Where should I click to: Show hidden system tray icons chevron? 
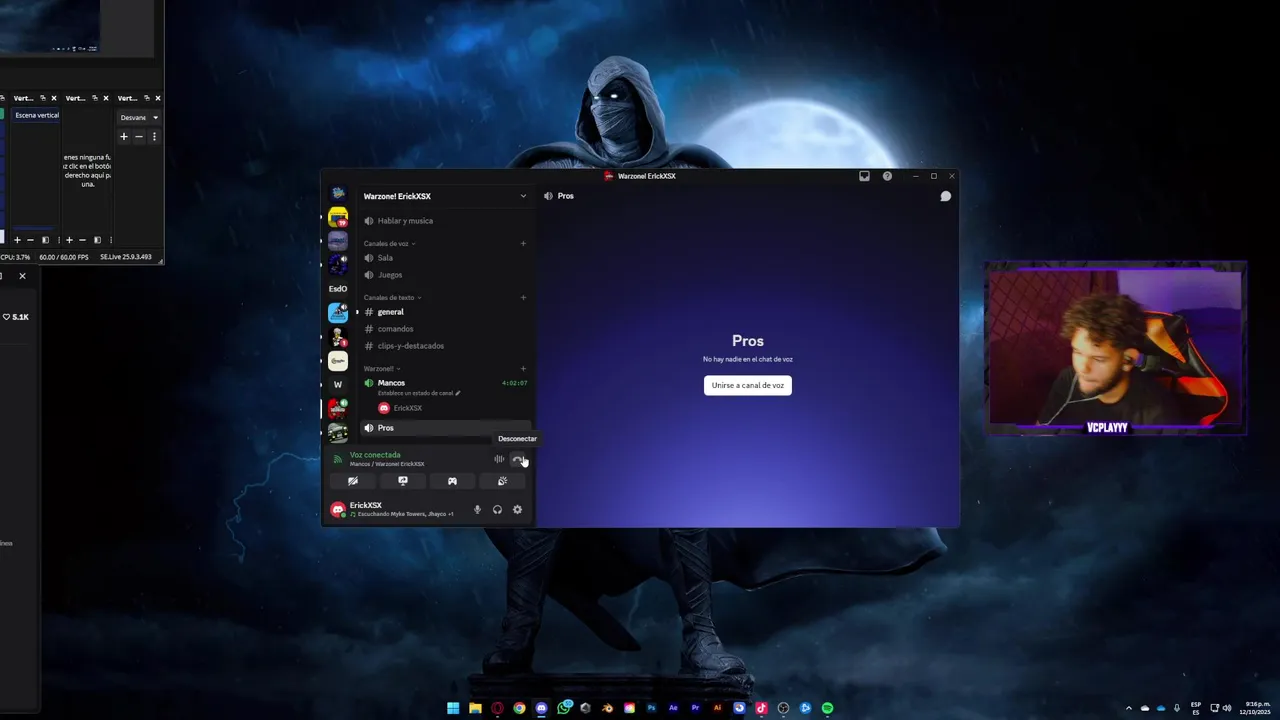point(1129,708)
